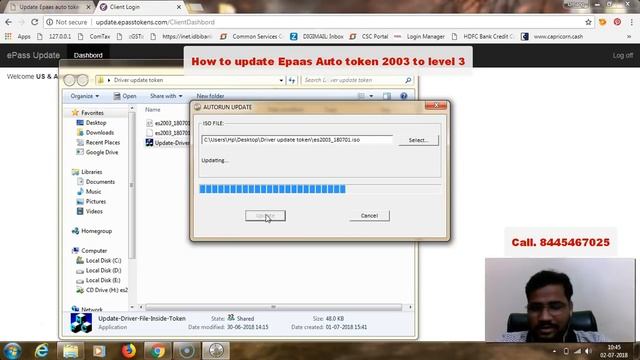Viewport: 640px width, 360px height.
Task: Click the browser address bar URL
Action: 155,22
